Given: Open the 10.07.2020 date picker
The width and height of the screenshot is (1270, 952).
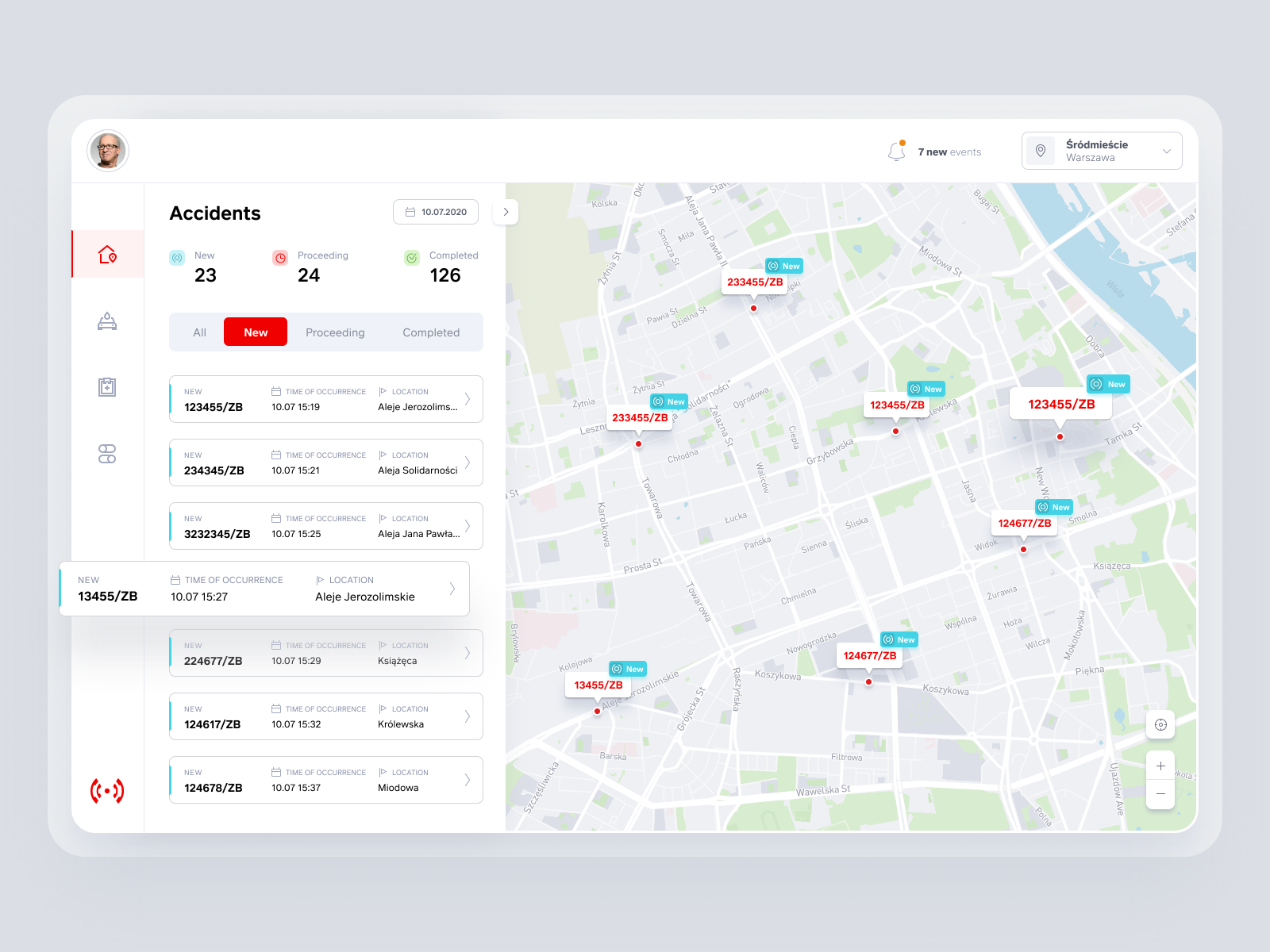Looking at the screenshot, I should pyautogui.click(x=435, y=212).
